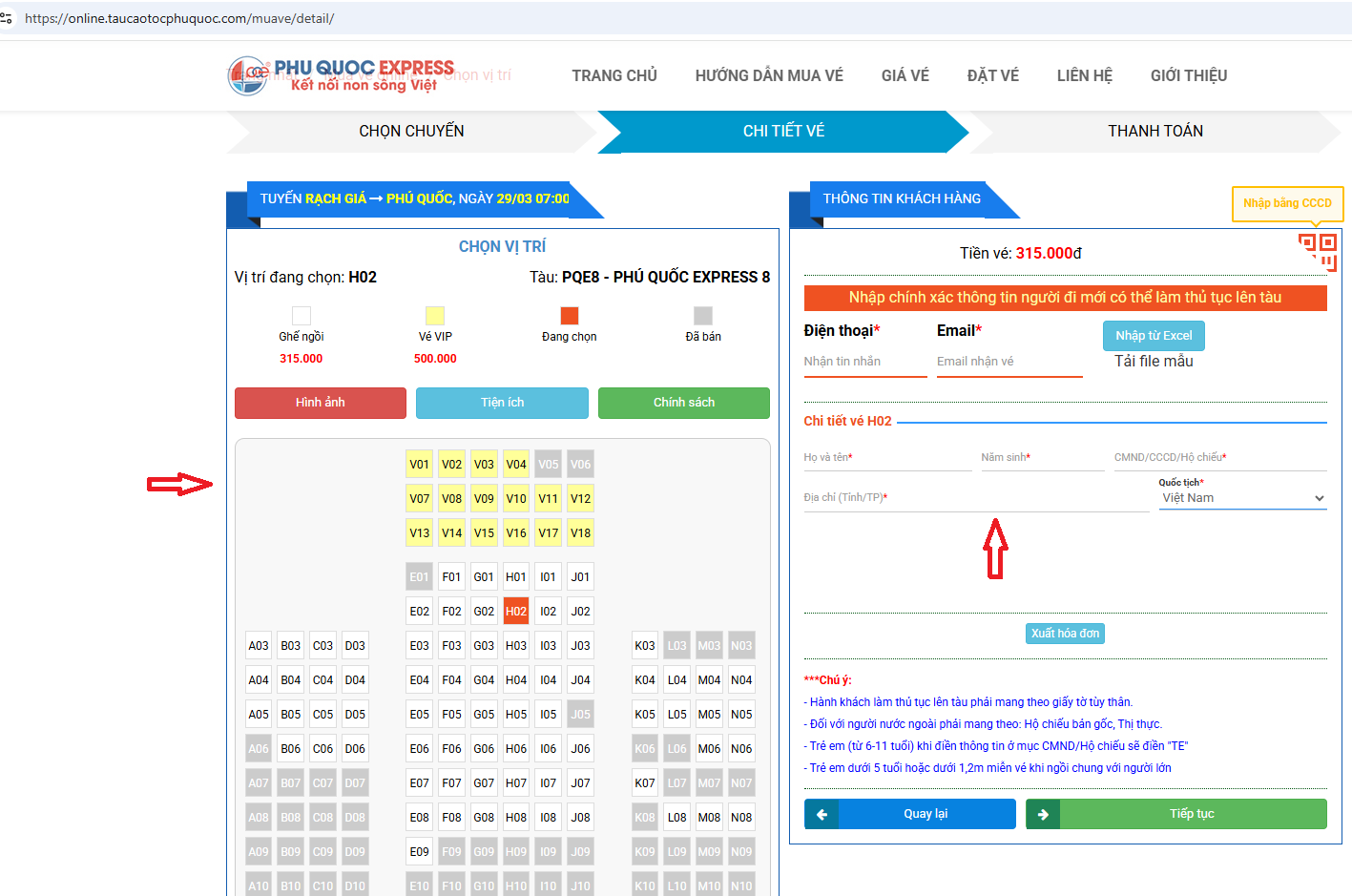The height and width of the screenshot is (896, 1352).
Task: Choose seat A03 in left block
Action: click(259, 646)
